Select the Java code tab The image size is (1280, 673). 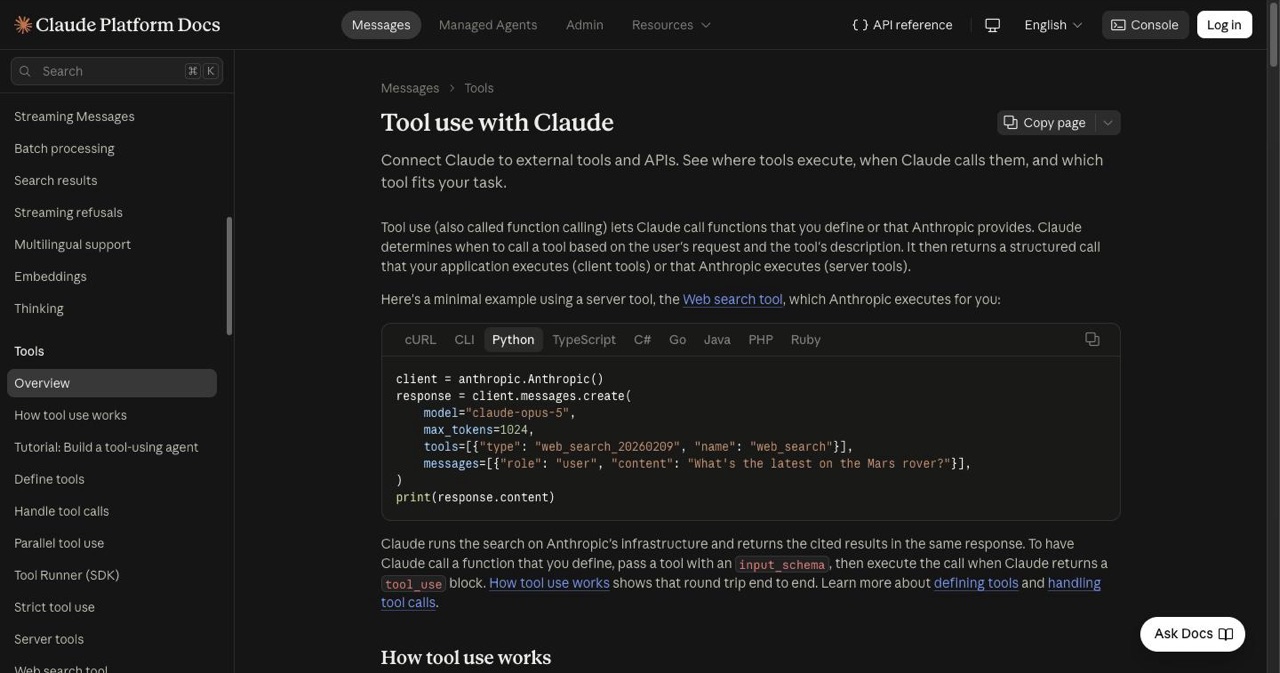click(x=717, y=340)
